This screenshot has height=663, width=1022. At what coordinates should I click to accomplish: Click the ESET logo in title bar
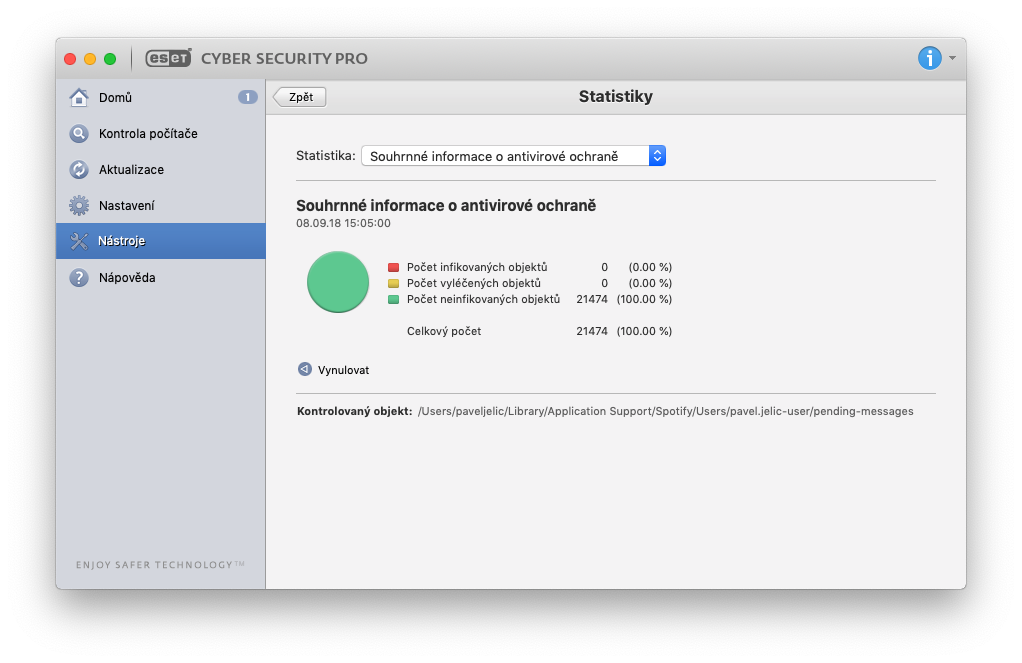click(168, 58)
